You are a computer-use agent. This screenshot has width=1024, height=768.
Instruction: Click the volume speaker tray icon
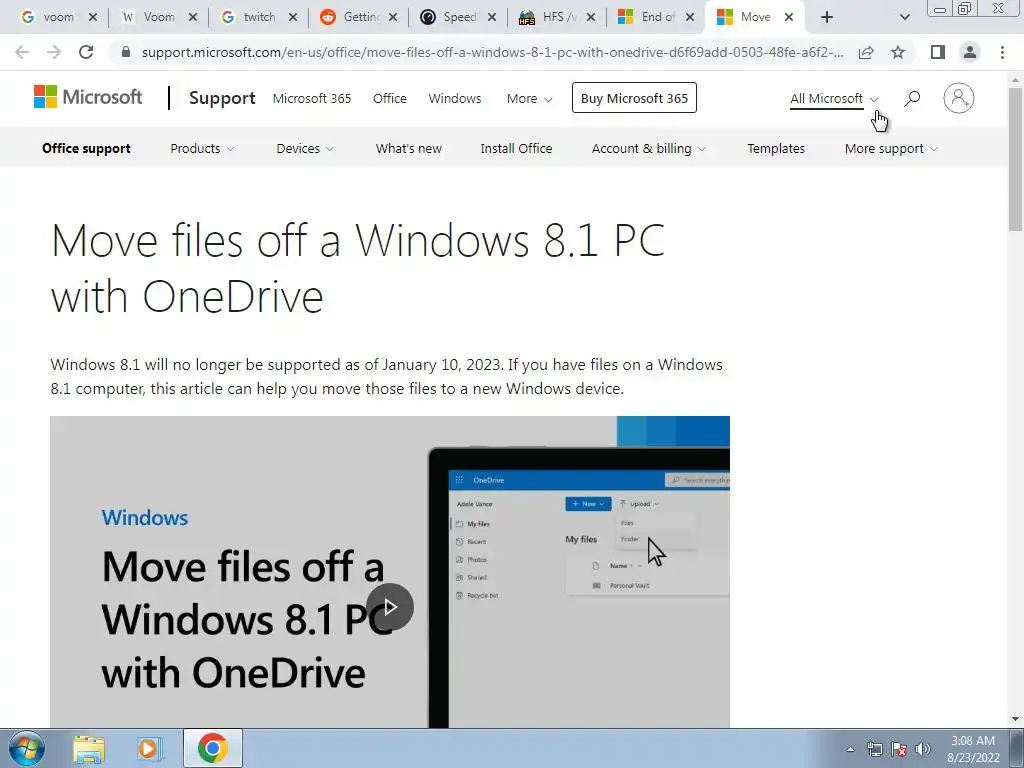click(922, 749)
